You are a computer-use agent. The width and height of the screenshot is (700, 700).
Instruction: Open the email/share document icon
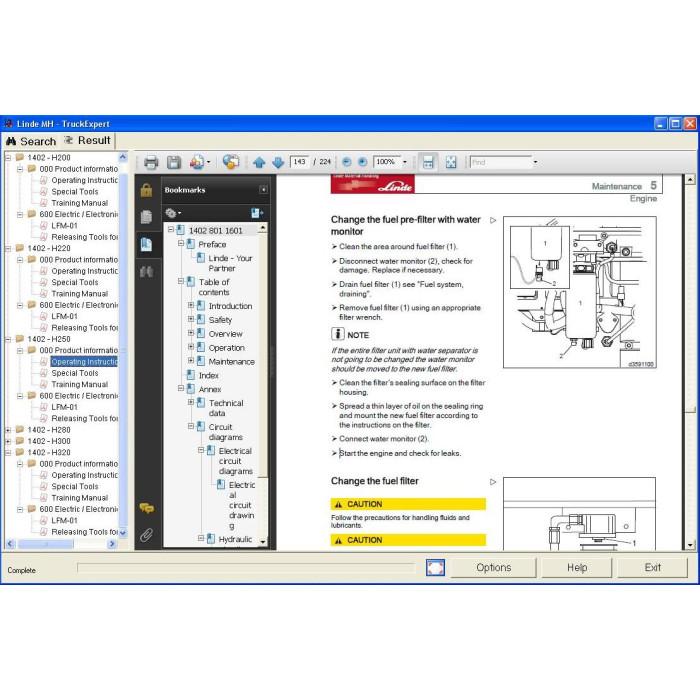click(197, 162)
